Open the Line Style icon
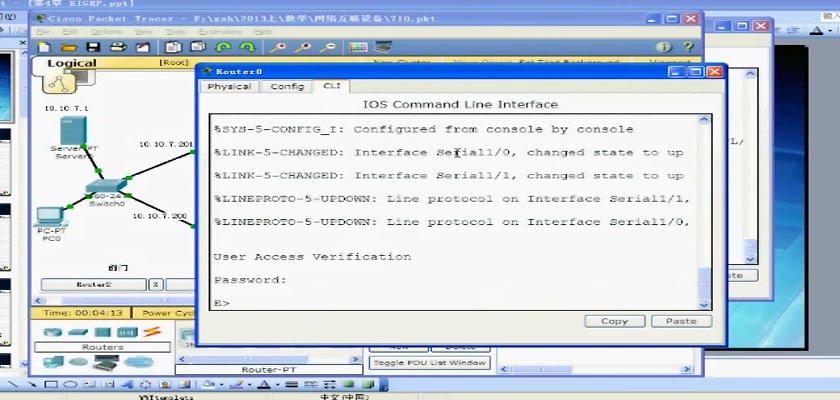The image size is (840, 400). point(291,384)
